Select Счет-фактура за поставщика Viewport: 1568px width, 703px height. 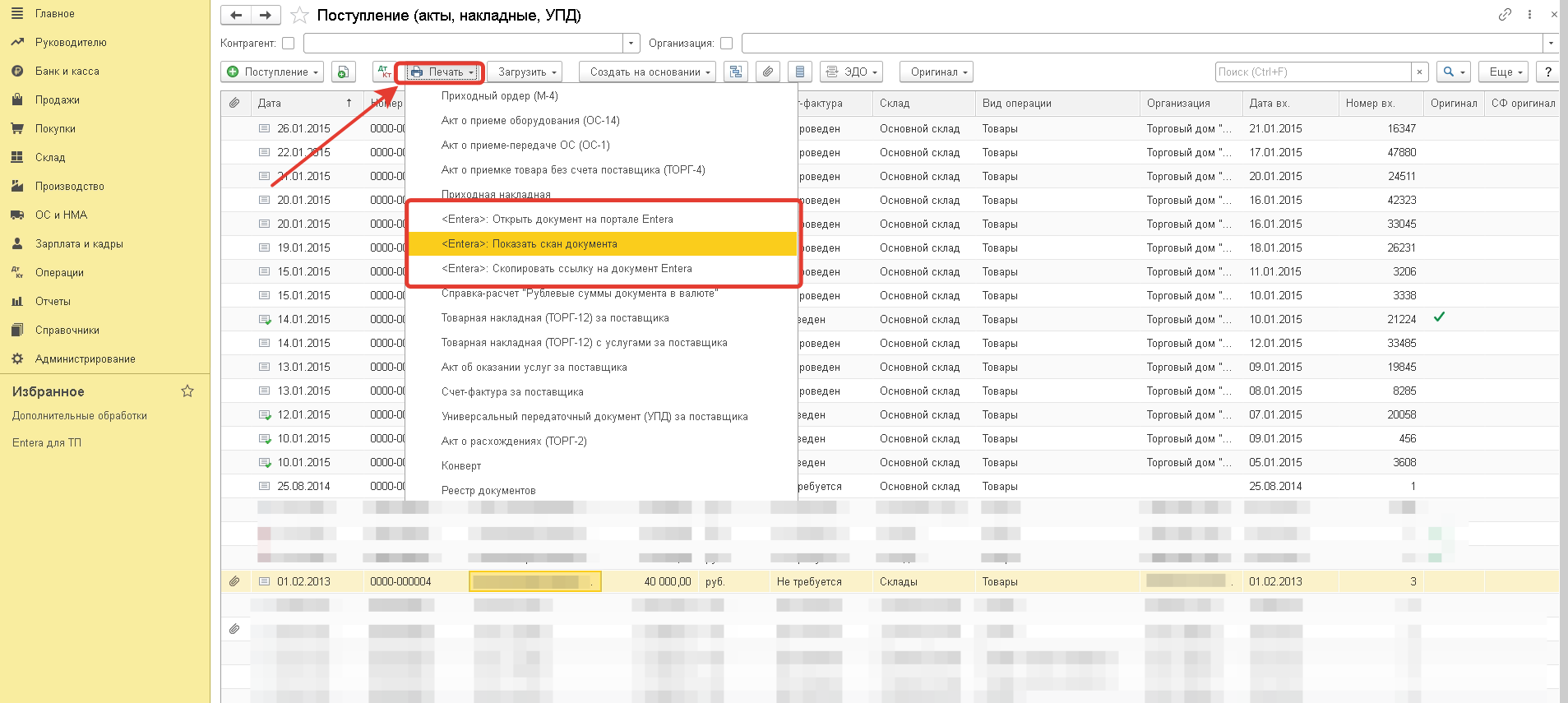(x=602, y=392)
